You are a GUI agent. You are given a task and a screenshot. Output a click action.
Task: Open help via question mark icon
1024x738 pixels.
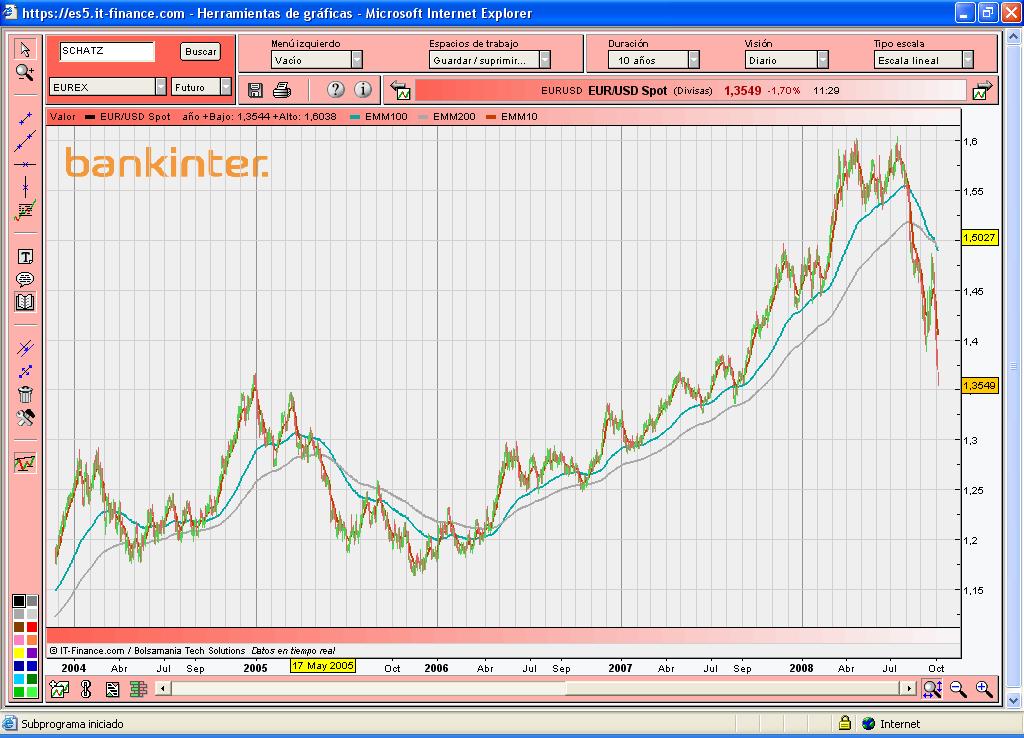[336, 90]
